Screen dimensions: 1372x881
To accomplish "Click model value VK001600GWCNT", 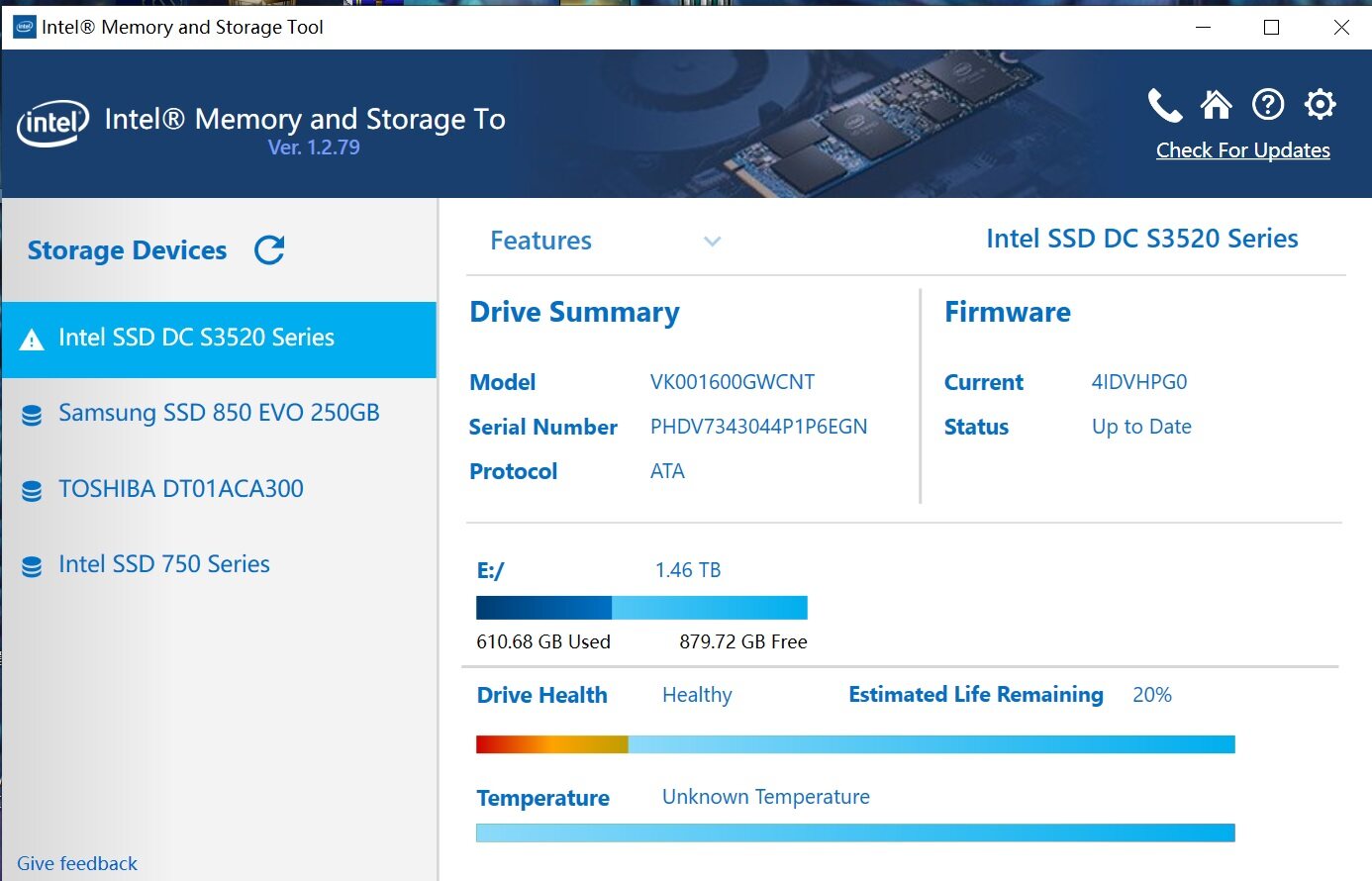I will (x=733, y=382).
